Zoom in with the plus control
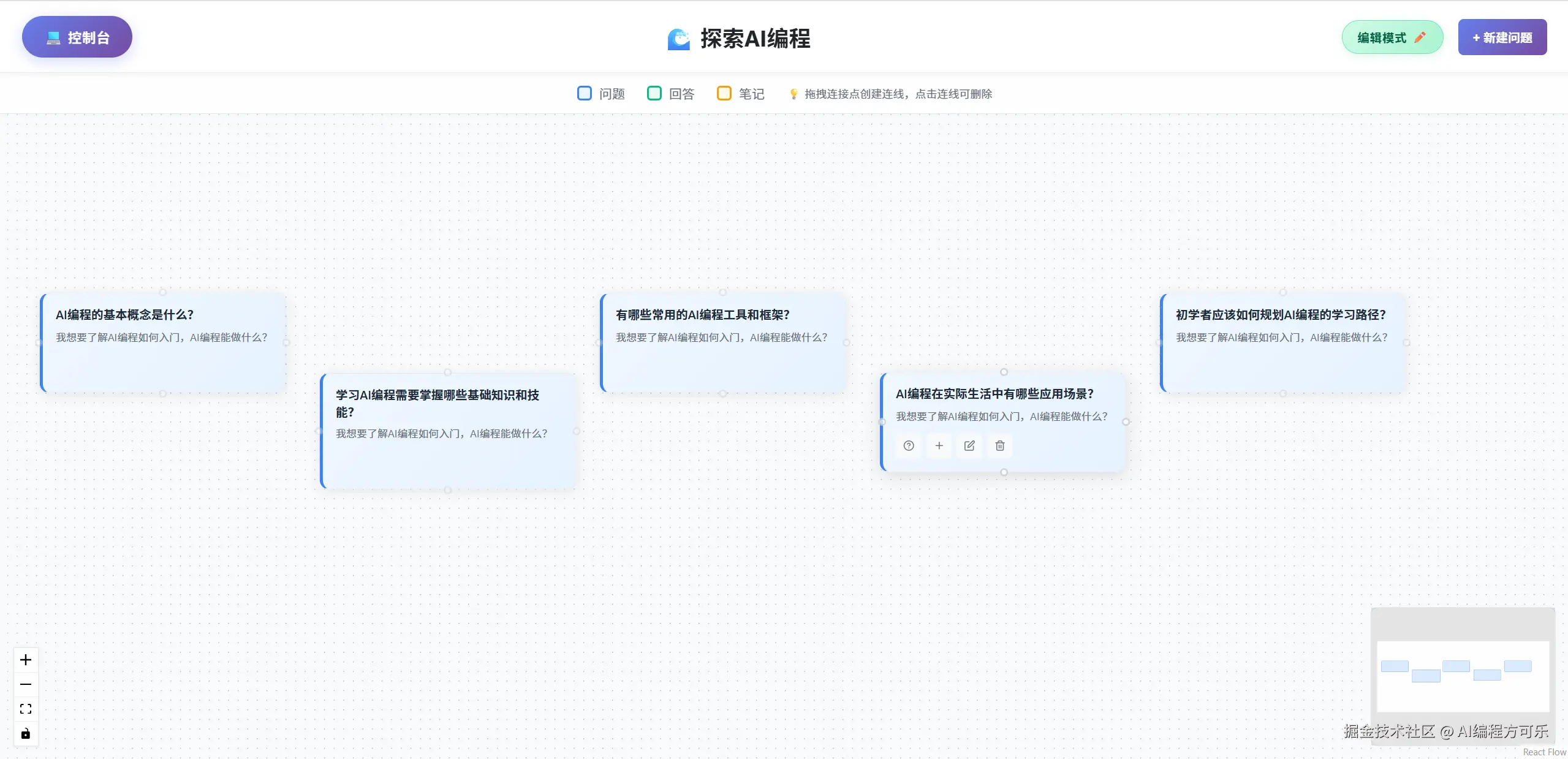 click(x=26, y=660)
